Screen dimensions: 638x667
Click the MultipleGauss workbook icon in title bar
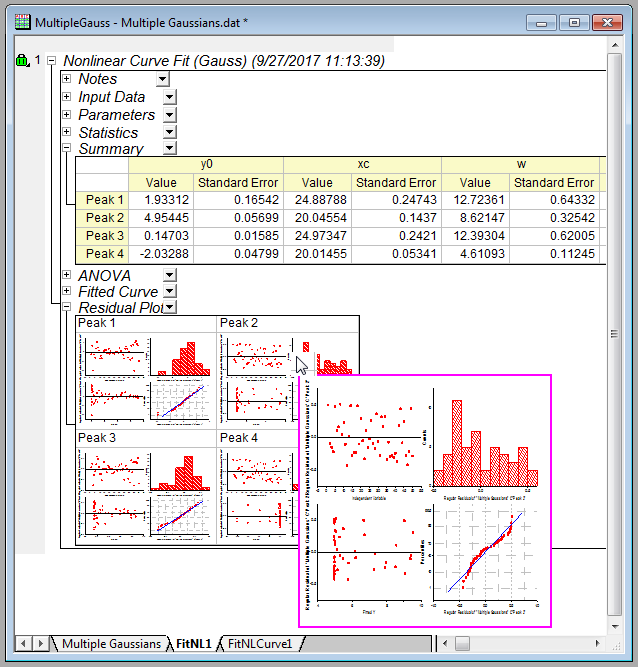pos(20,21)
